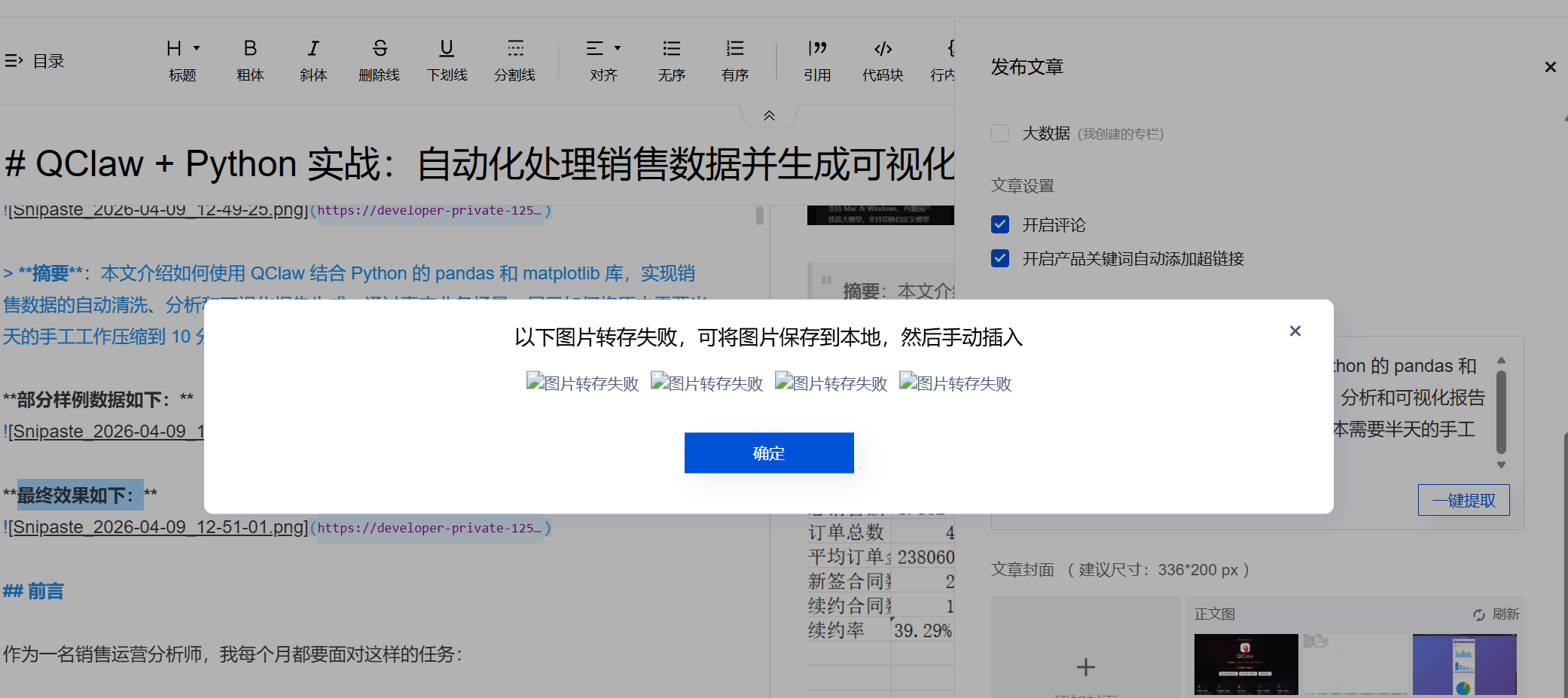The height and width of the screenshot is (698, 1568).
Task: Click the 续约率 cell in preview
Action: [836, 630]
